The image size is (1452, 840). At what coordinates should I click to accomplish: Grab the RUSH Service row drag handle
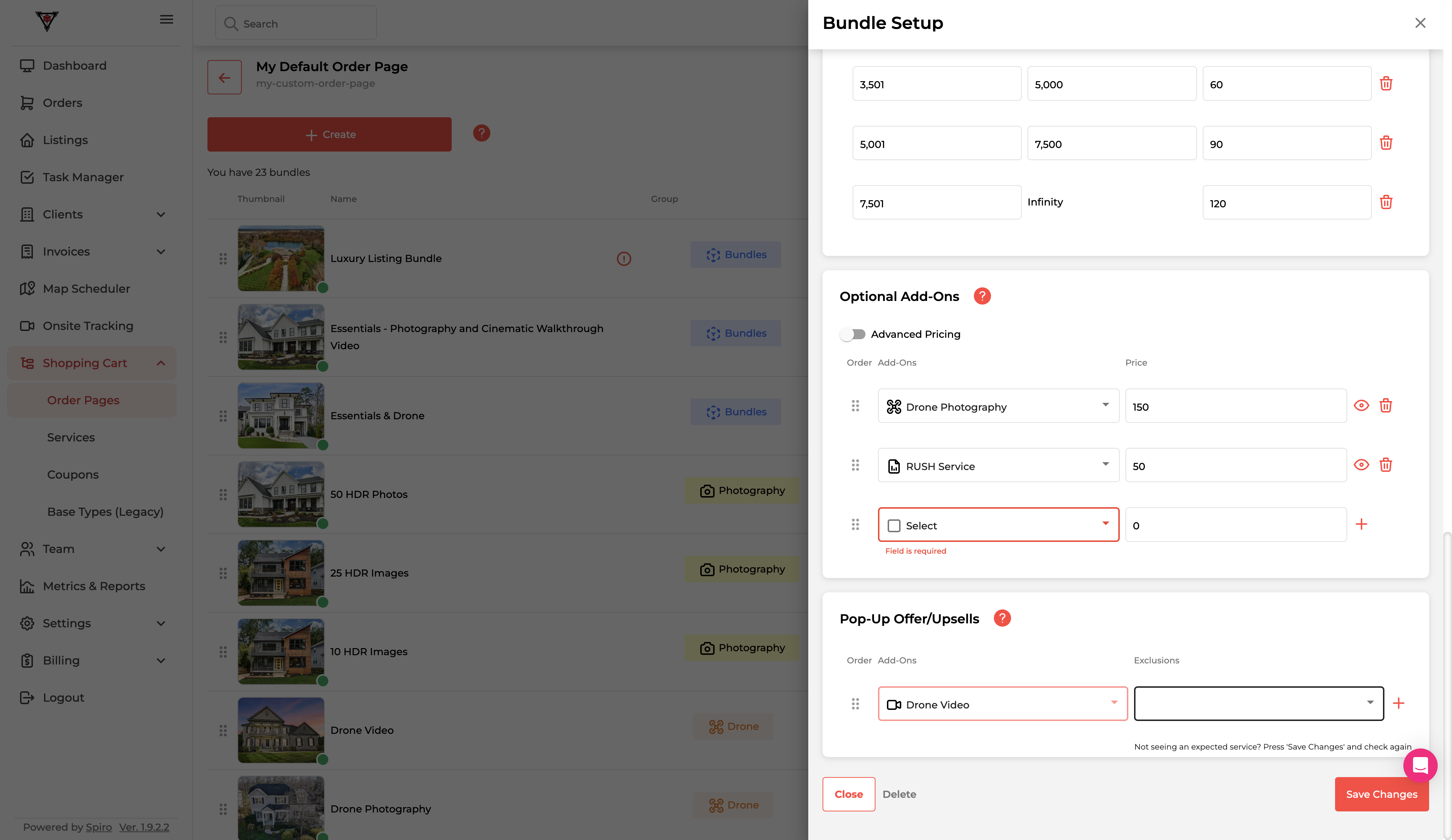pyautogui.click(x=855, y=465)
